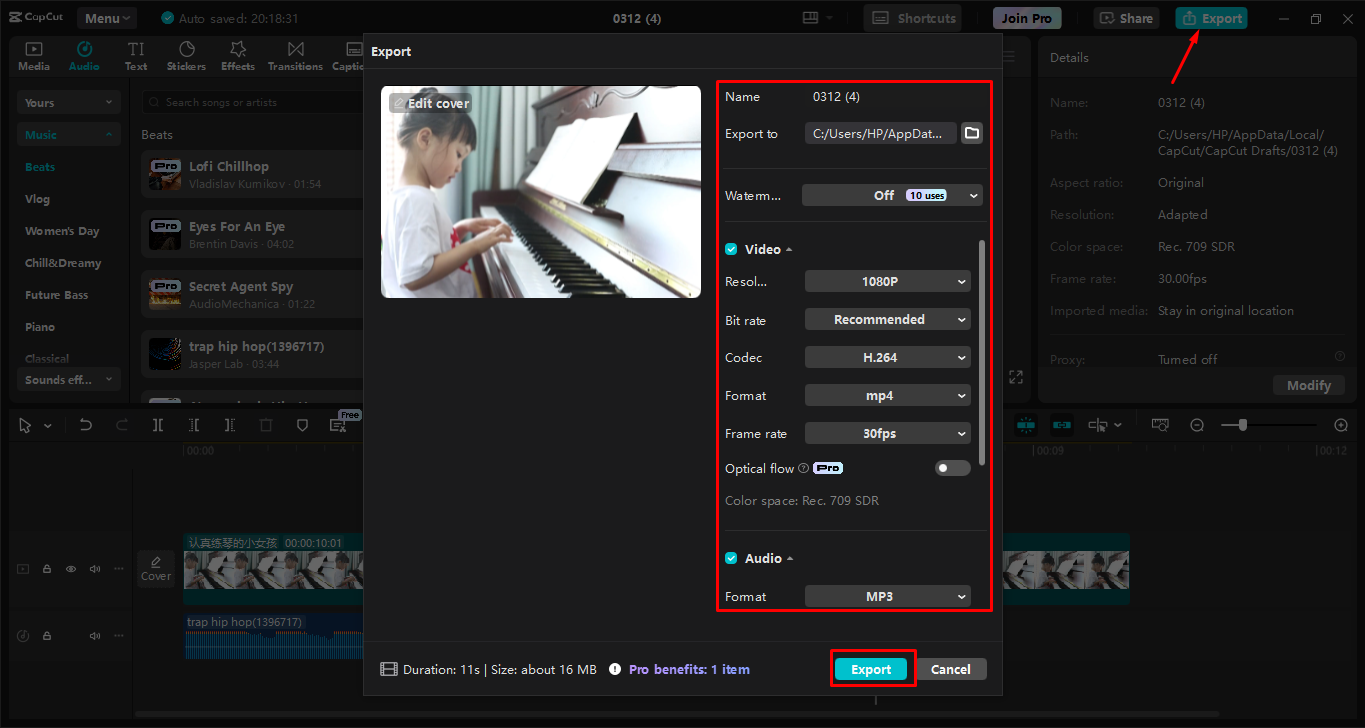
Task: Open the export folder browse icon
Action: pyautogui.click(x=971, y=132)
